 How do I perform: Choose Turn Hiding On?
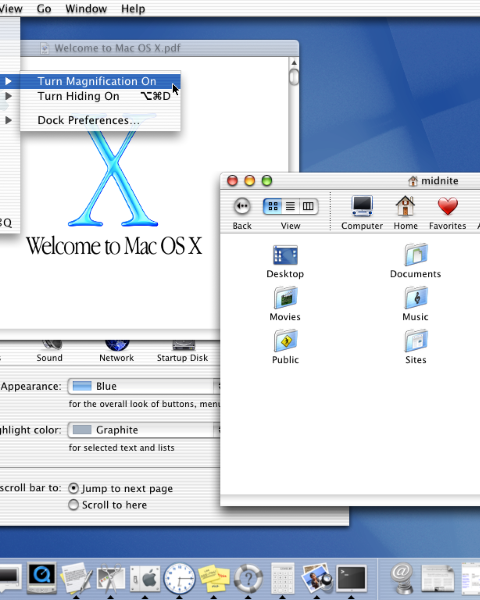click(x=100, y=96)
